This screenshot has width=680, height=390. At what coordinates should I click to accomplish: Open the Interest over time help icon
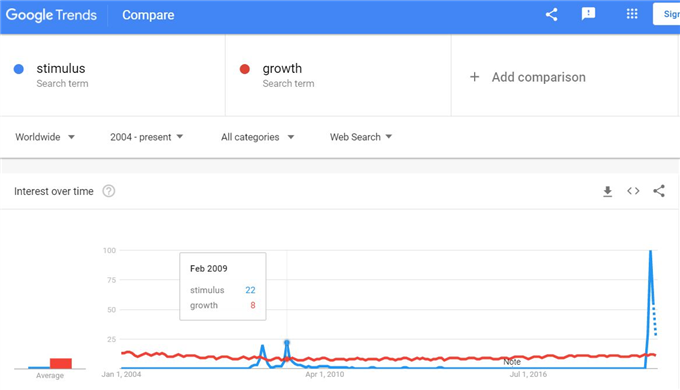tap(109, 191)
